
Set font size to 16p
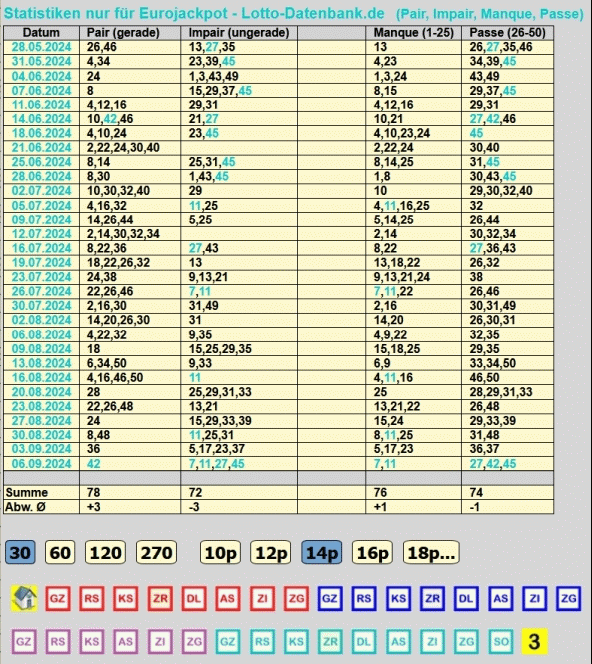[x=372, y=552]
